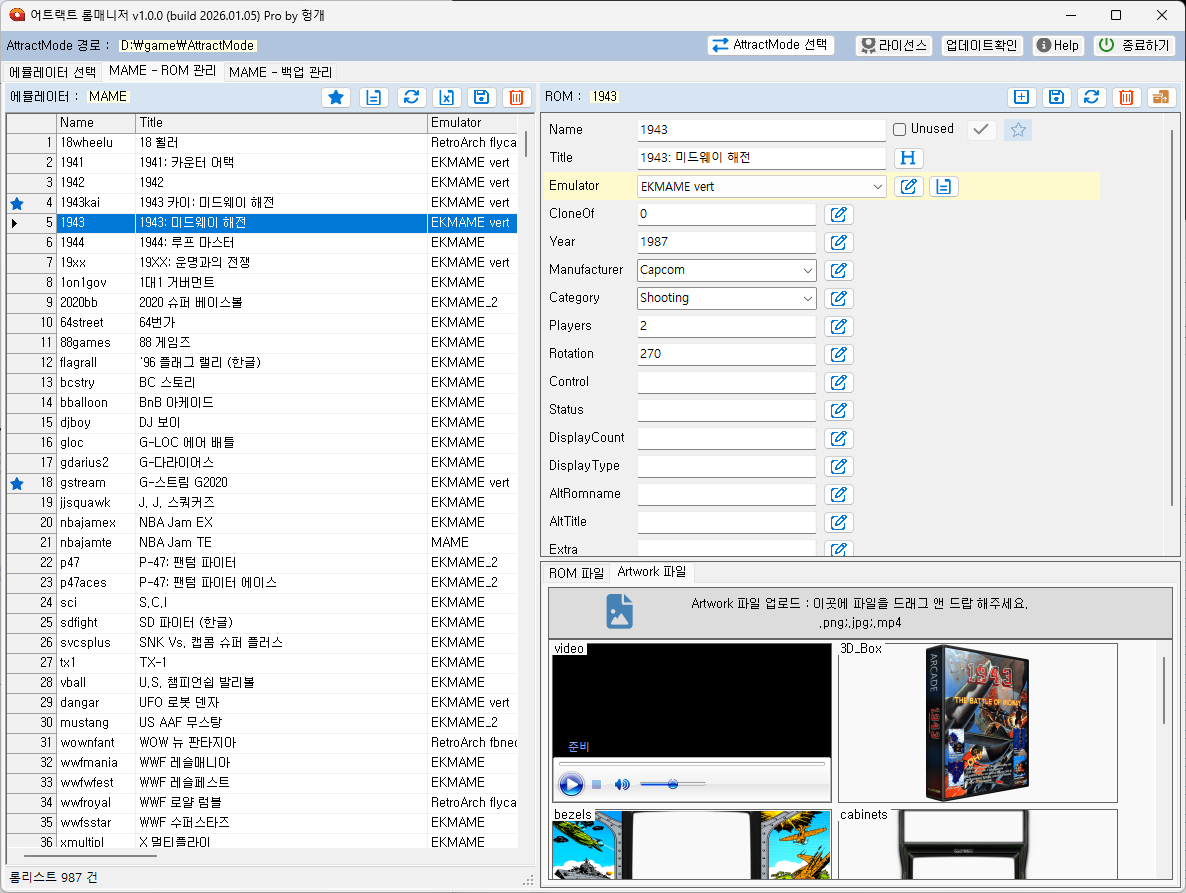The width and height of the screenshot is (1186, 893).
Task: Open the Artwork 파일 tab
Action: [652, 572]
